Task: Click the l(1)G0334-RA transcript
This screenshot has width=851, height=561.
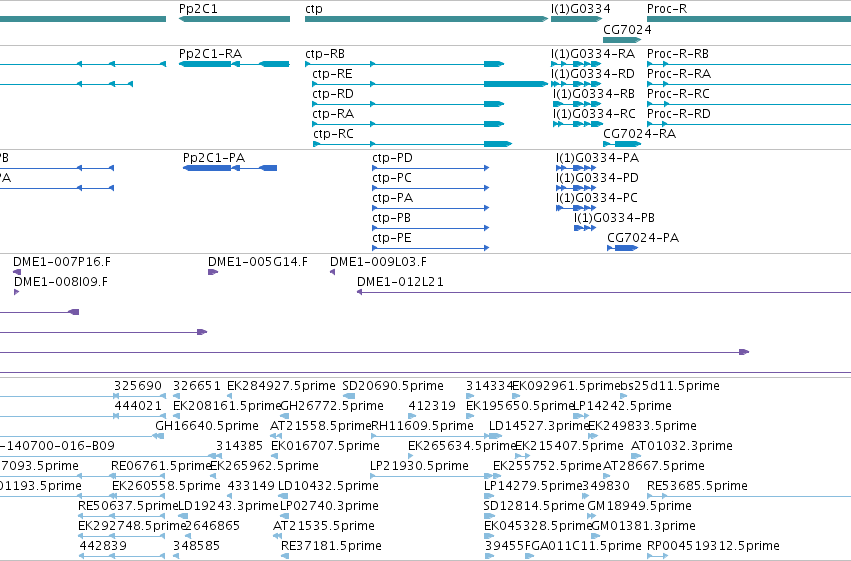Action: coord(576,64)
